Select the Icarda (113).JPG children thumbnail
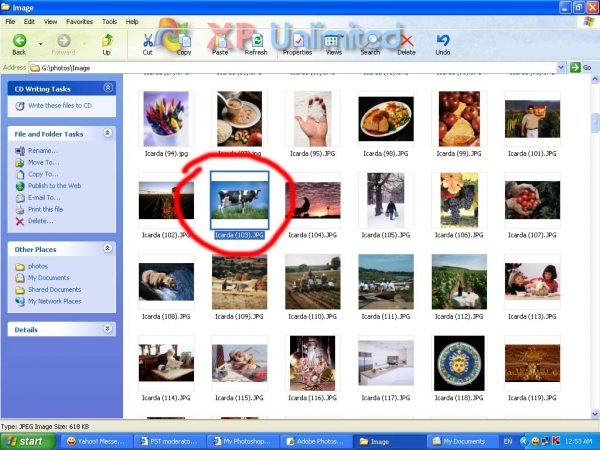 tap(532, 282)
